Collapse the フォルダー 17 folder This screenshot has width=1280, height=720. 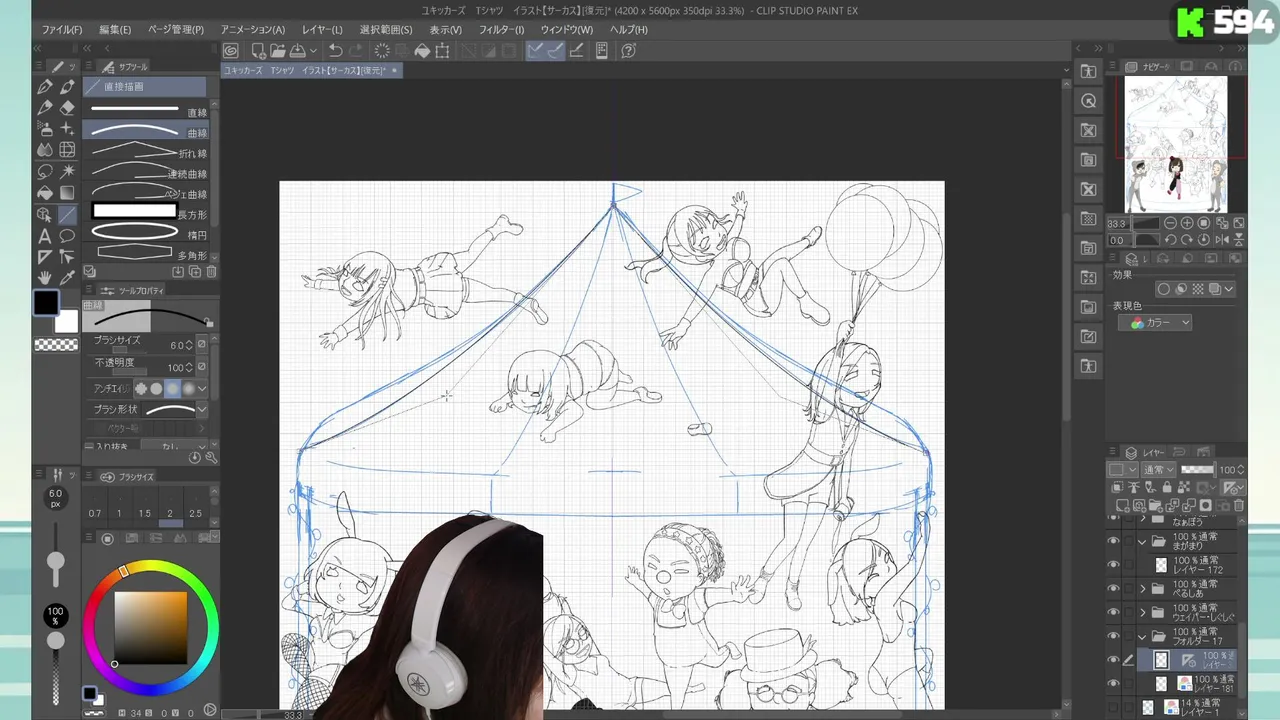coord(1143,636)
